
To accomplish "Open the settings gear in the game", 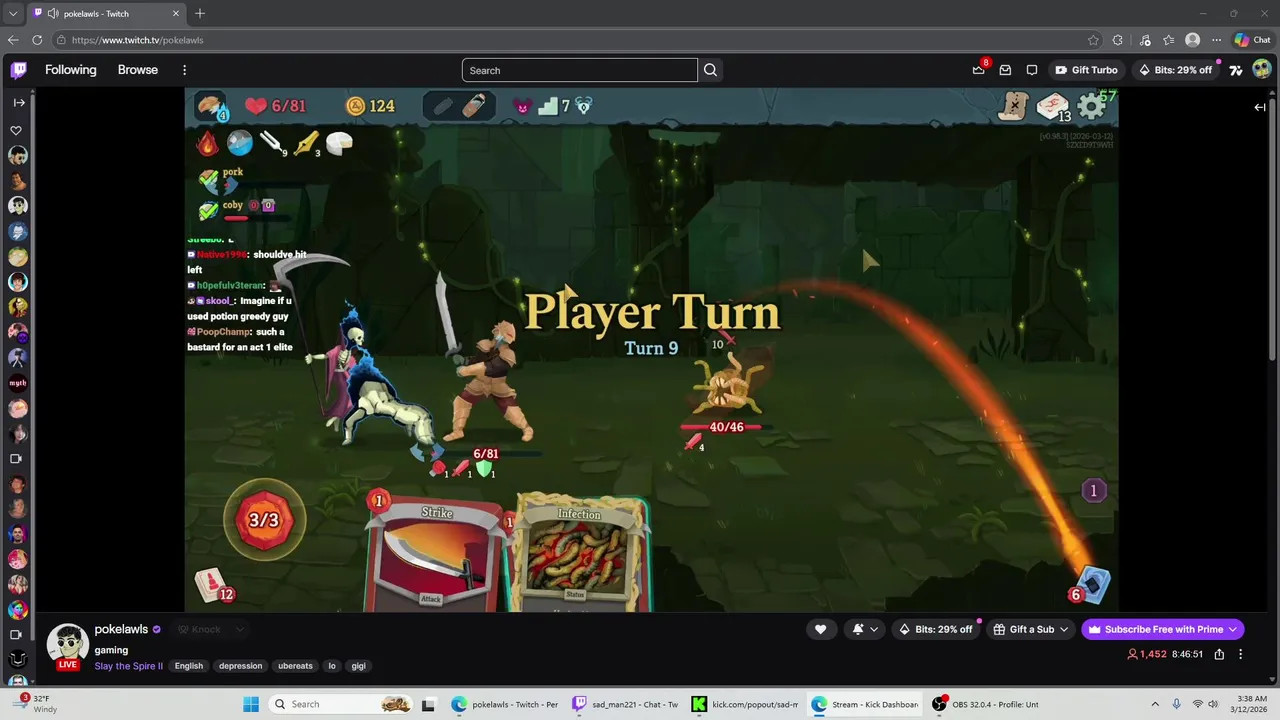I will pyautogui.click(x=1091, y=106).
